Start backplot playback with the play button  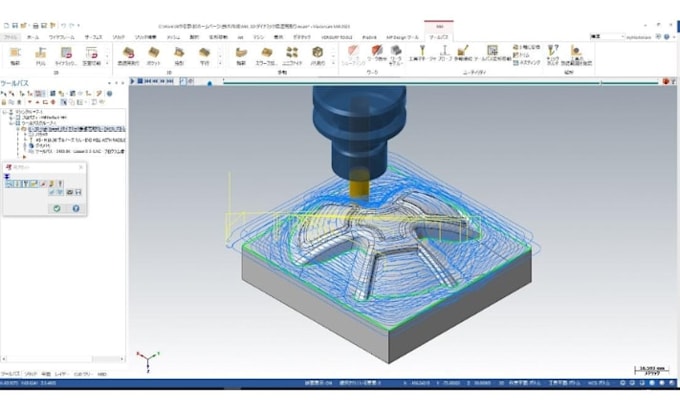(x=133, y=81)
